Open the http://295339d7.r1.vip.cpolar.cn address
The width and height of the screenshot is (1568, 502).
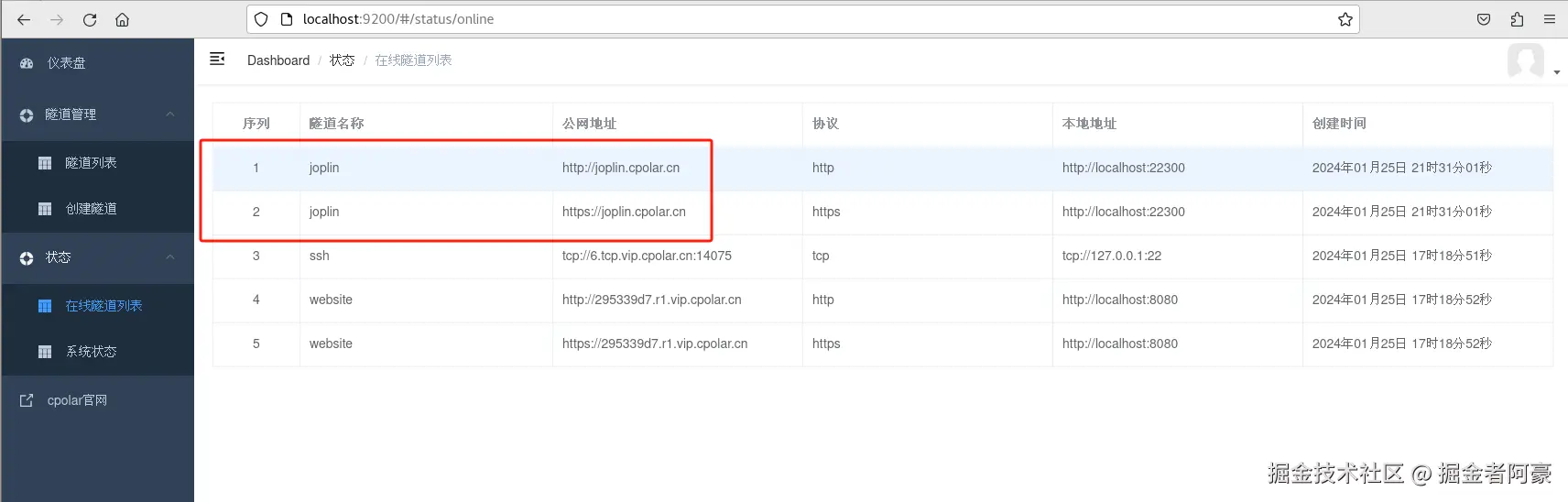coord(652,300)
